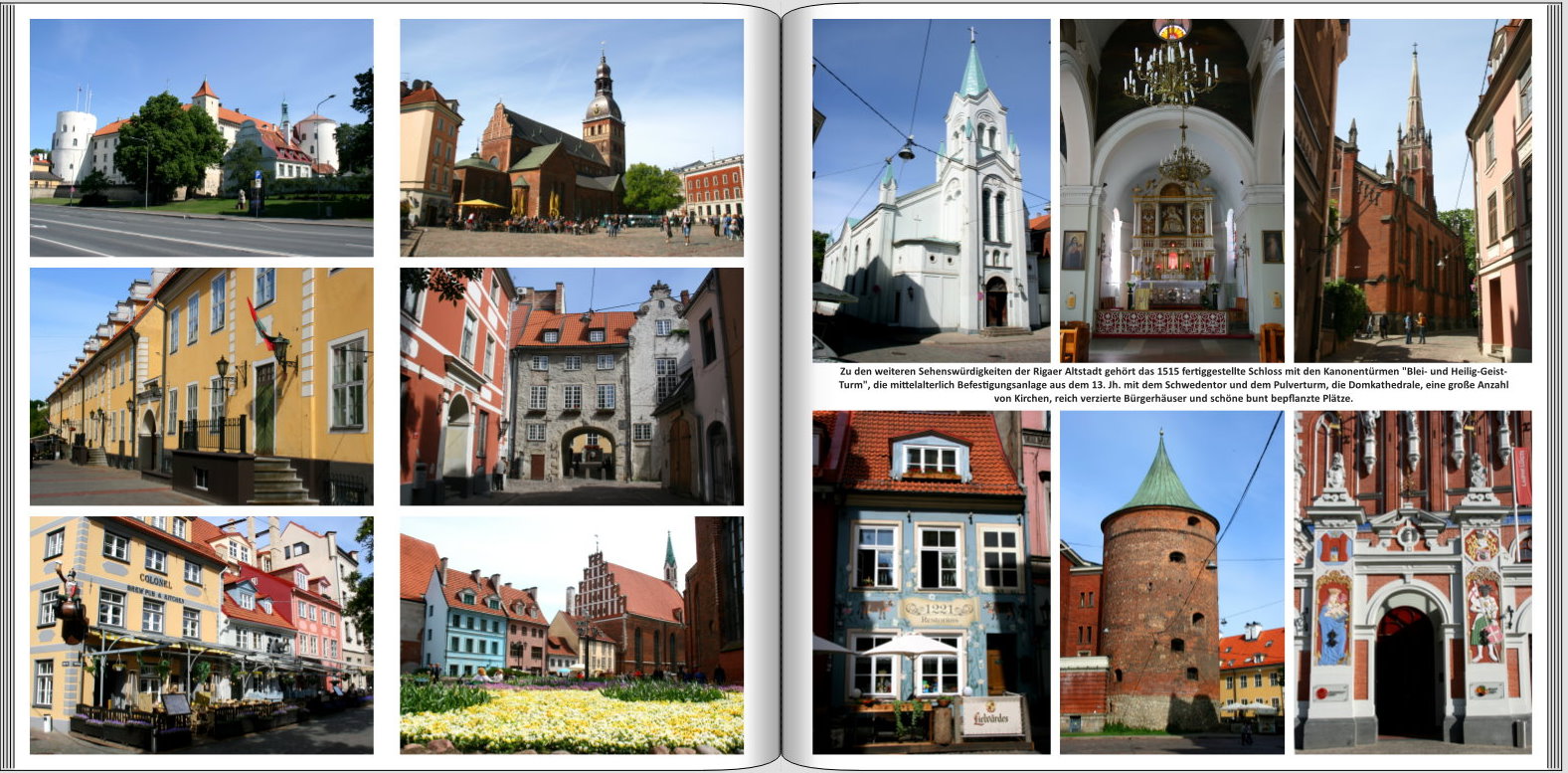Open the Riga Castle photo with white towers
Viewport: 1568px width, 773px height.
pyautogui.click(x=201, y=138)
